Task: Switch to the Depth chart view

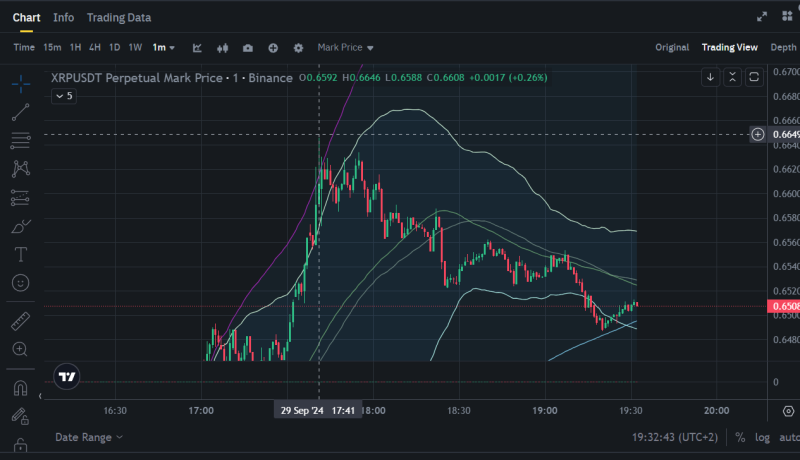Action: coord(783,47)
